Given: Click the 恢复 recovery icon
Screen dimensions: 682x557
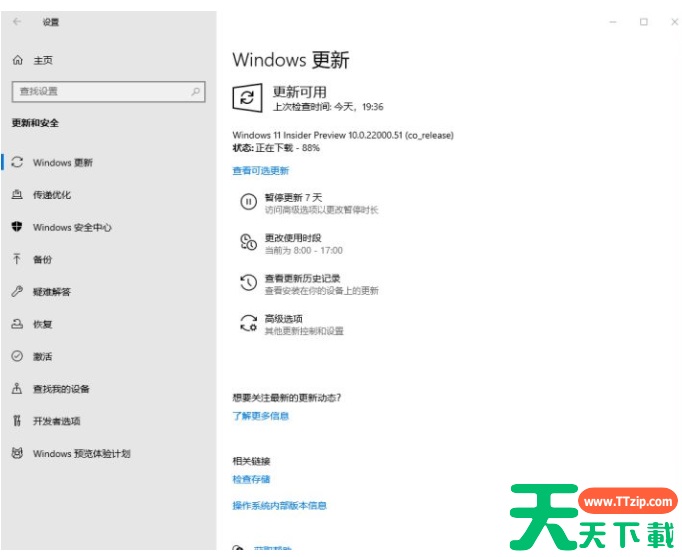Looking at the screenshot, I should coord(17,324).
